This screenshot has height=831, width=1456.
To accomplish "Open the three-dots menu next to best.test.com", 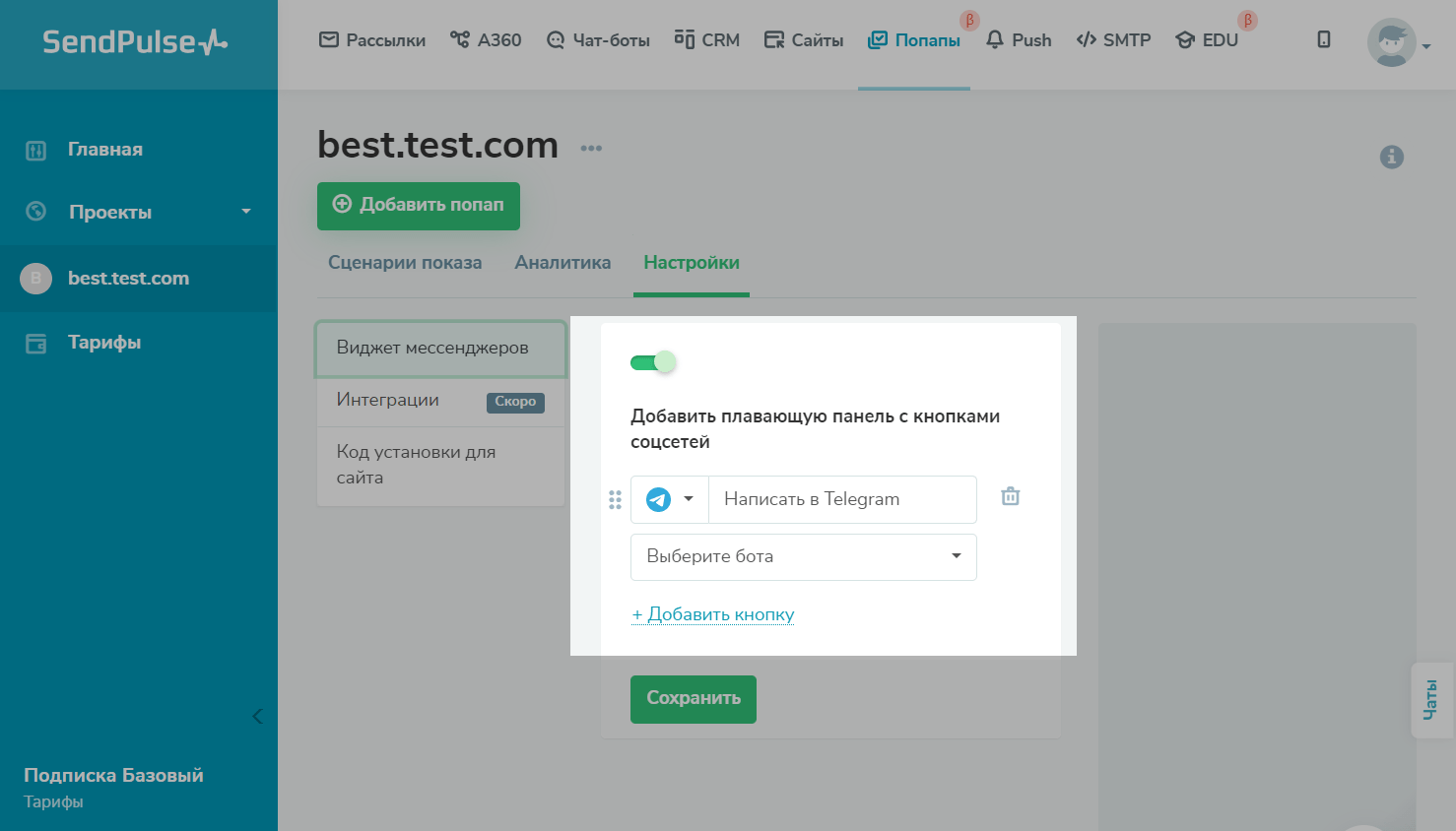I will 591,149.
